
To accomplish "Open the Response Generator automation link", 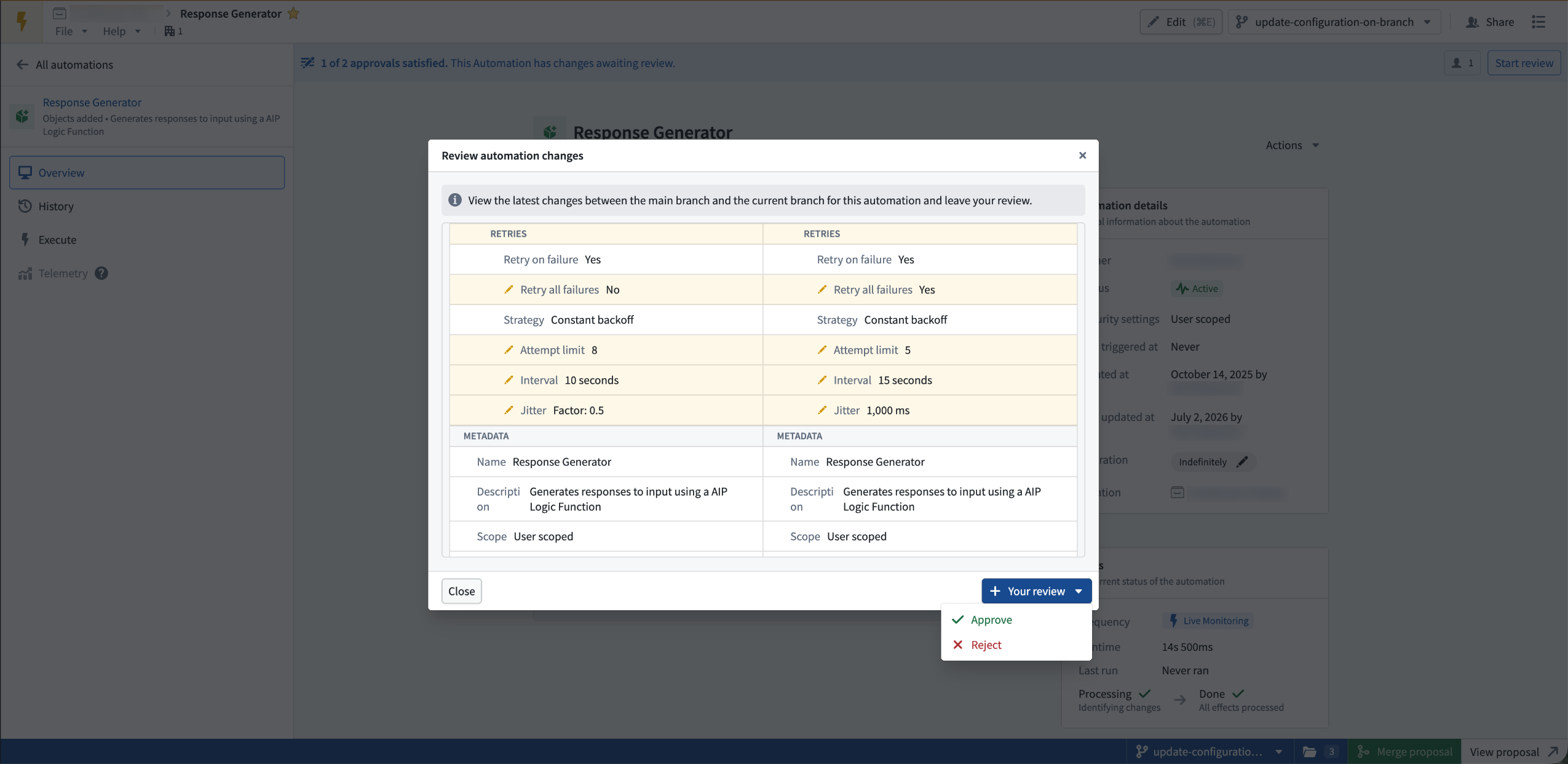I will tap(92, 102).
